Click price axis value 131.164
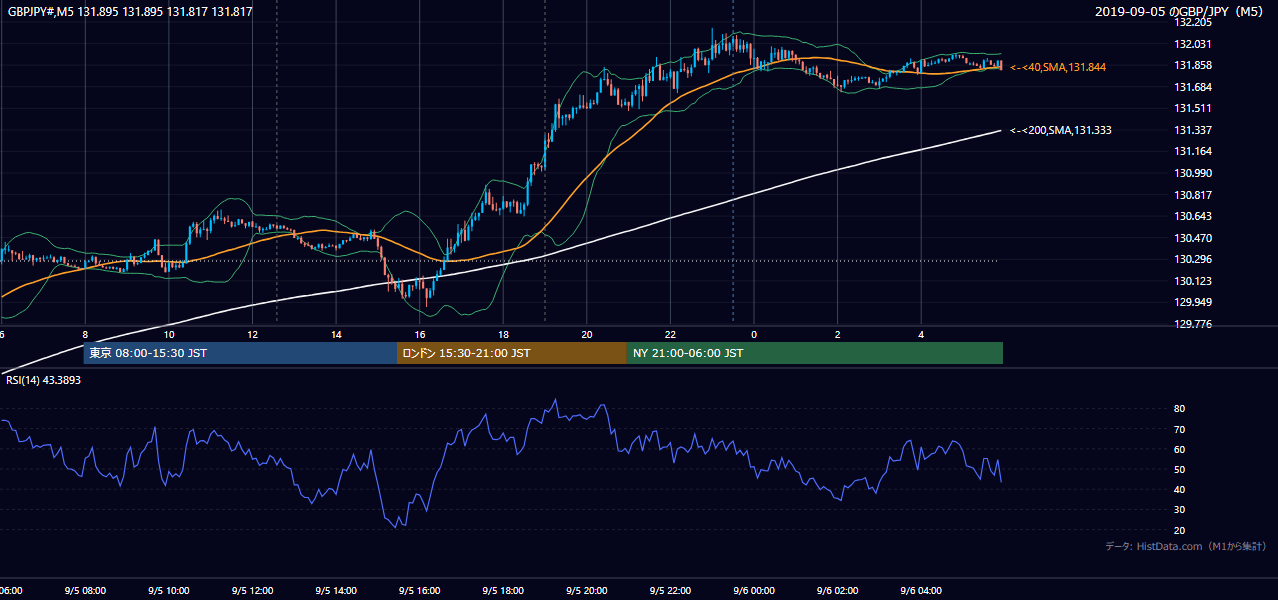 coord(1192,152)
